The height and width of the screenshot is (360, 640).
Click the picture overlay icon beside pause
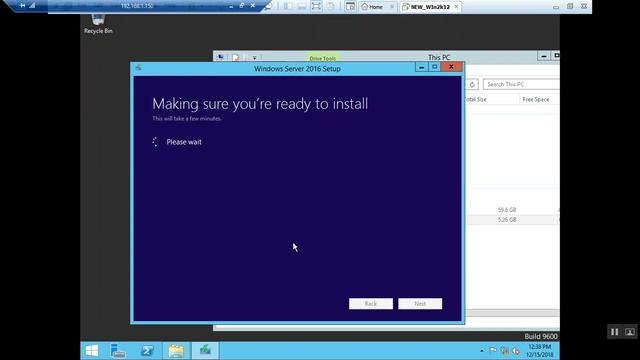click(629, 332)
